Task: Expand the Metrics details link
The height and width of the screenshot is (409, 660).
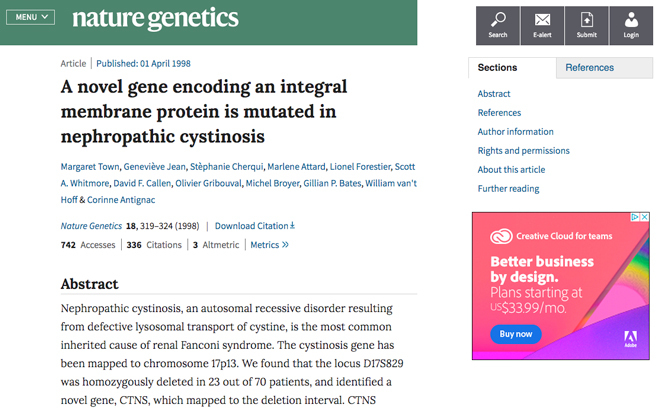Action: [x=269, y=244]
